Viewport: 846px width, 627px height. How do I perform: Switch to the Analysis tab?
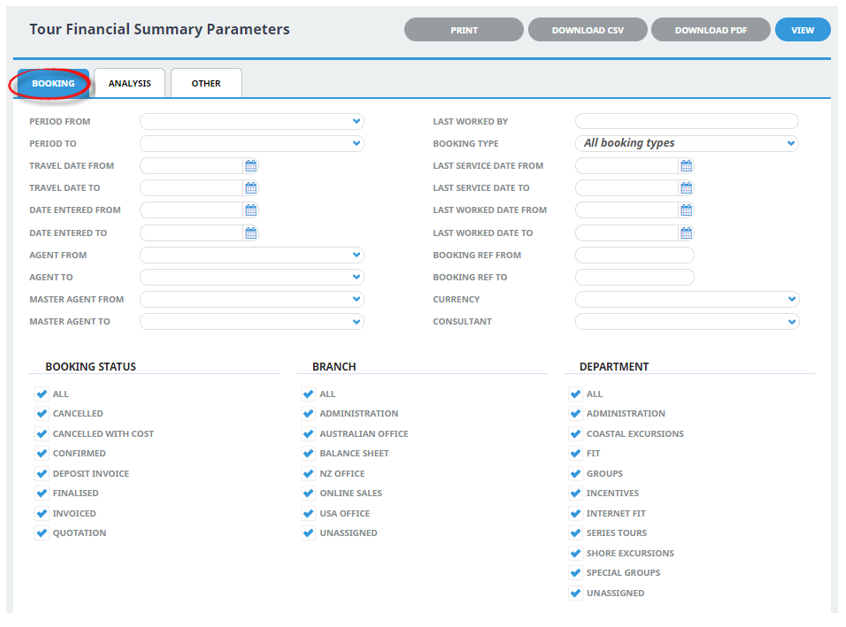tap(130, 83)
